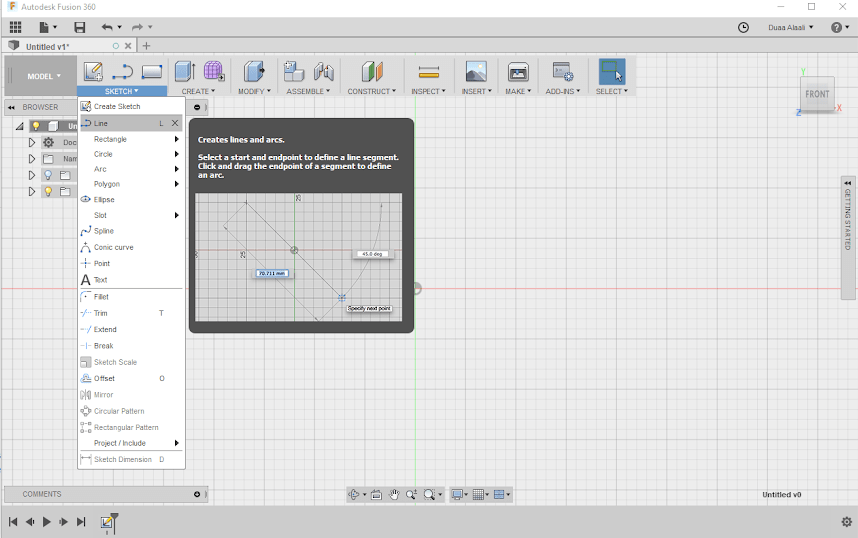Open the ASSEMBLE dropdown menu

(308, 91)
